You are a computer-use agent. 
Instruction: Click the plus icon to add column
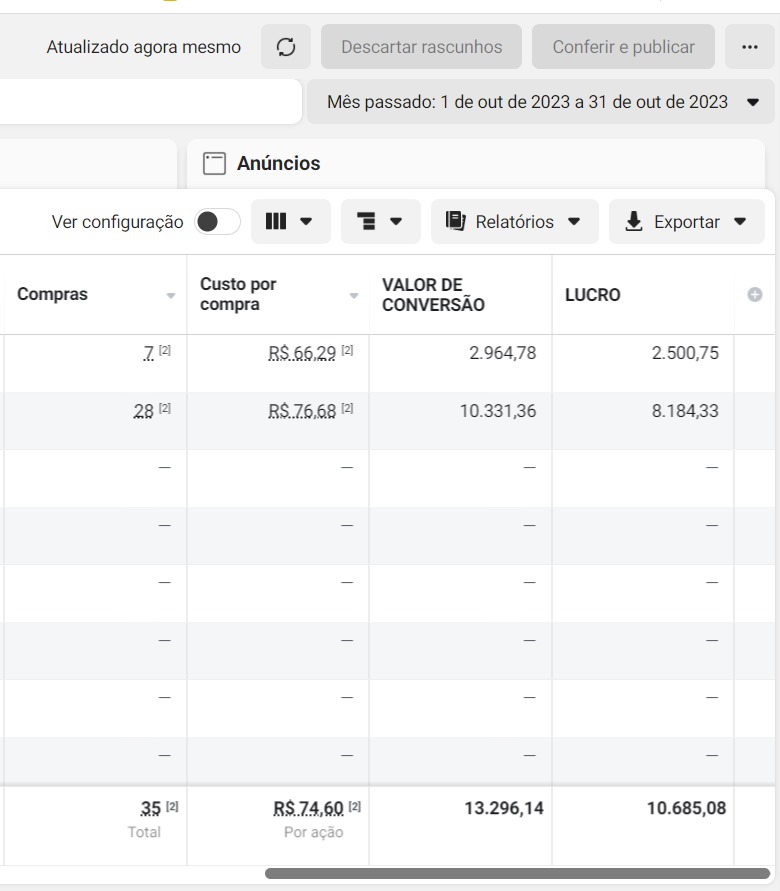(755, 295)
